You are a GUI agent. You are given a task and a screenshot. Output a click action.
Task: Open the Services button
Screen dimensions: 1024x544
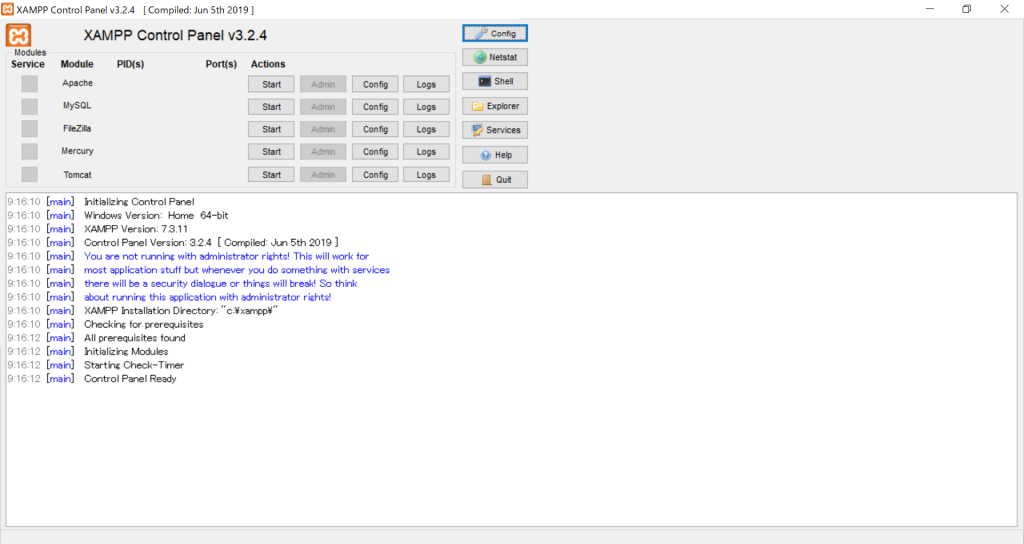494,130
